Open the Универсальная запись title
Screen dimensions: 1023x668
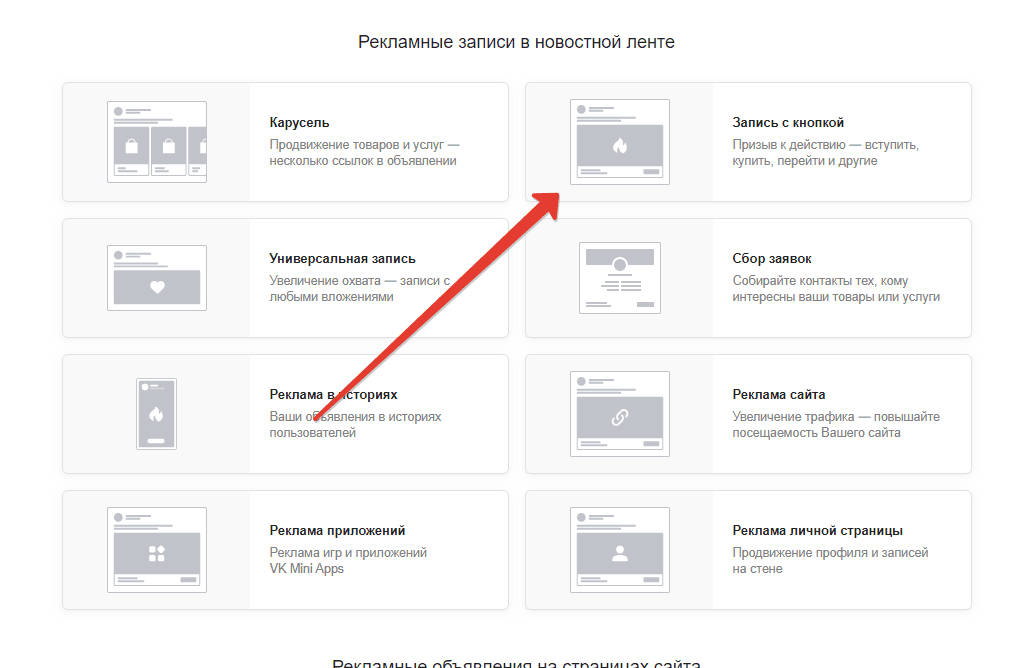click(343, 258)
